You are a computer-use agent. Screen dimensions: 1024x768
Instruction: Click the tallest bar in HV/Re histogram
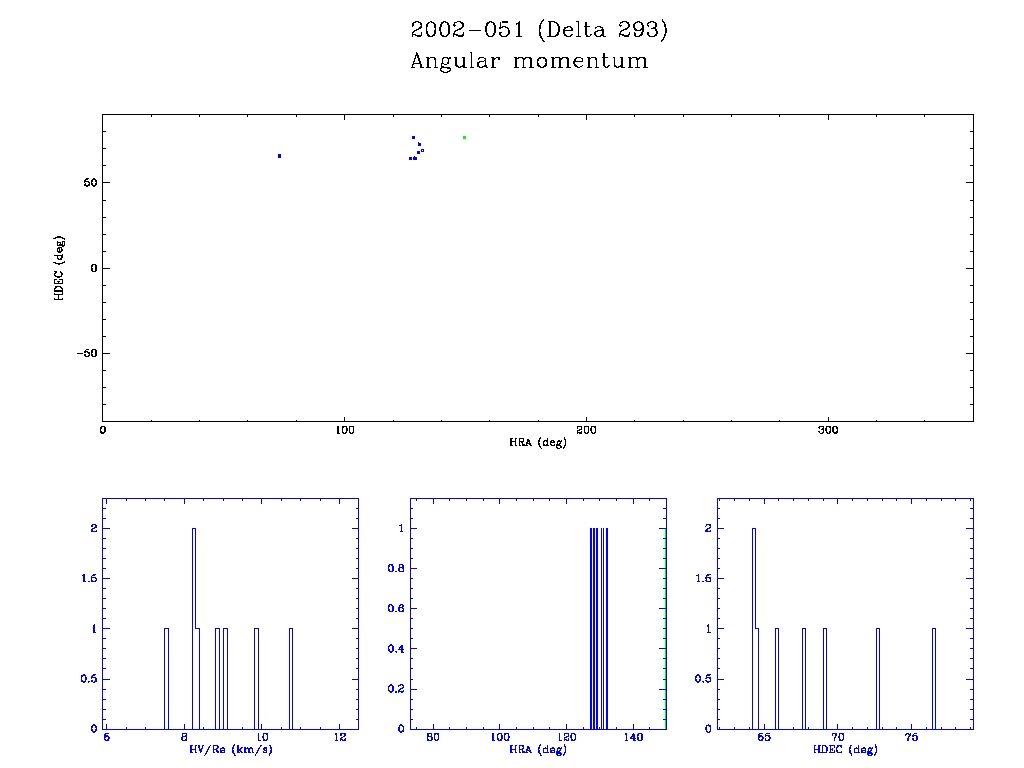coord(194,628)
